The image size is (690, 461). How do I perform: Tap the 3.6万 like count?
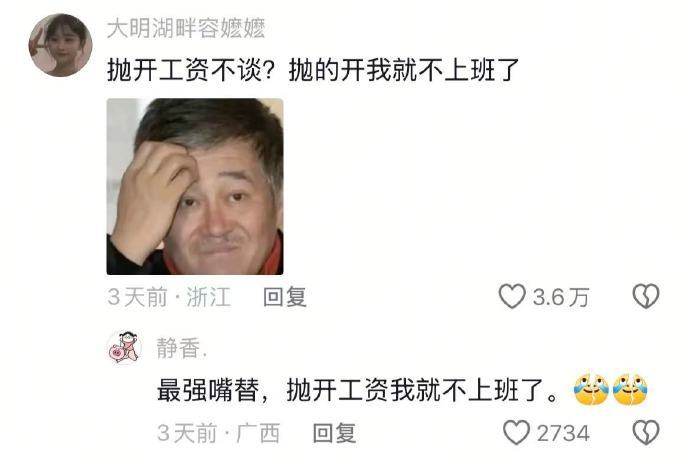click(561, 297)
